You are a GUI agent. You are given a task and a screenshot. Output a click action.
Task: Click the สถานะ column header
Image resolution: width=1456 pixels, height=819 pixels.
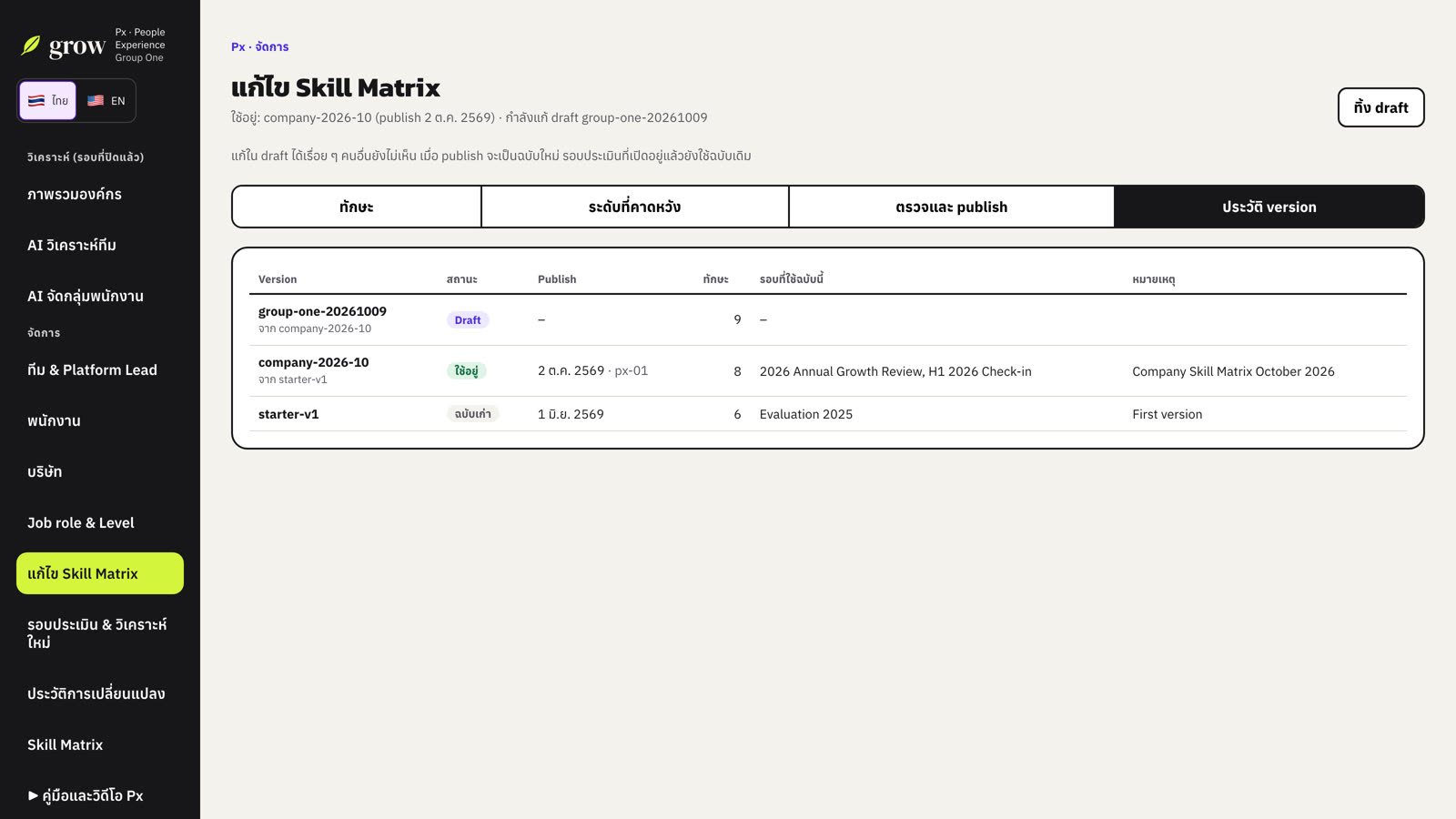pos(461,279)
